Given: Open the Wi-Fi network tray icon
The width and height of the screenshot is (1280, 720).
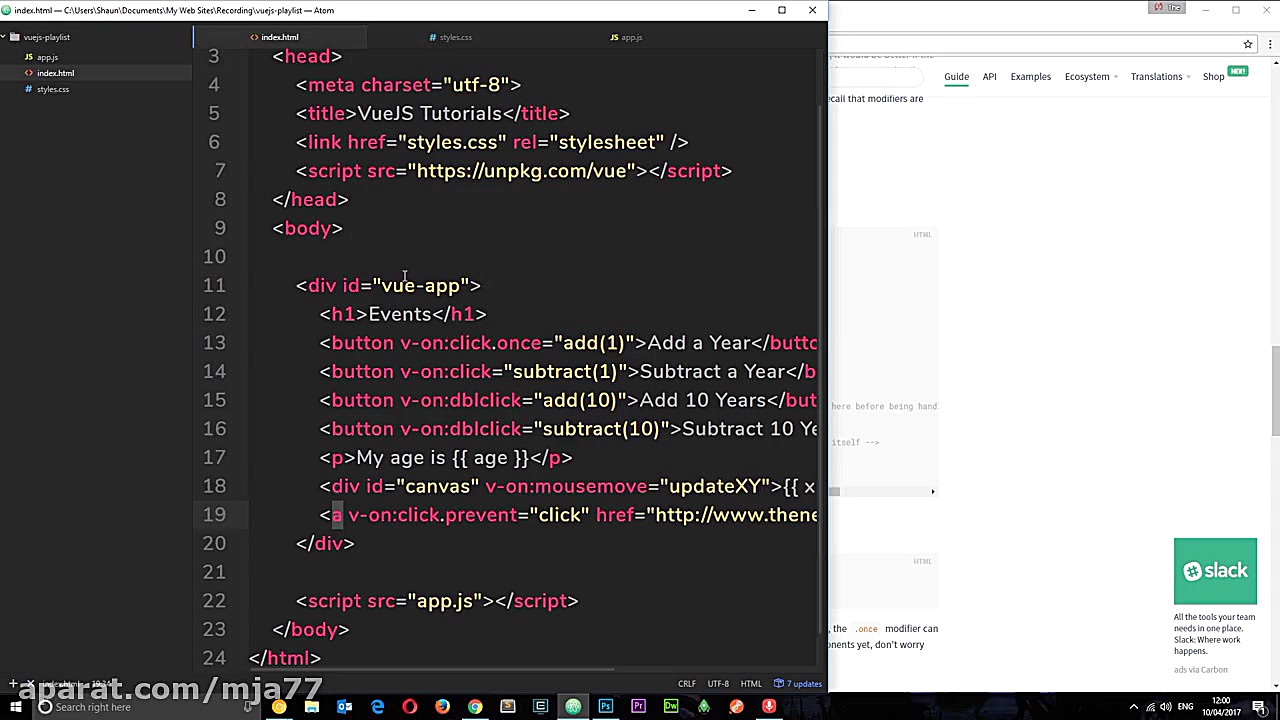Looking at the screenshot, I should [x=1150, y=707].
